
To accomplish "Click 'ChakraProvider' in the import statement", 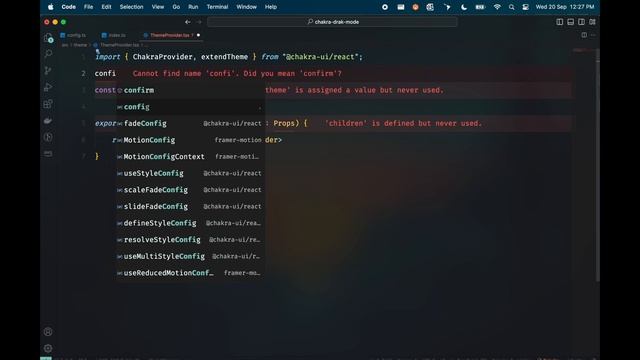I will pos(162,57).
